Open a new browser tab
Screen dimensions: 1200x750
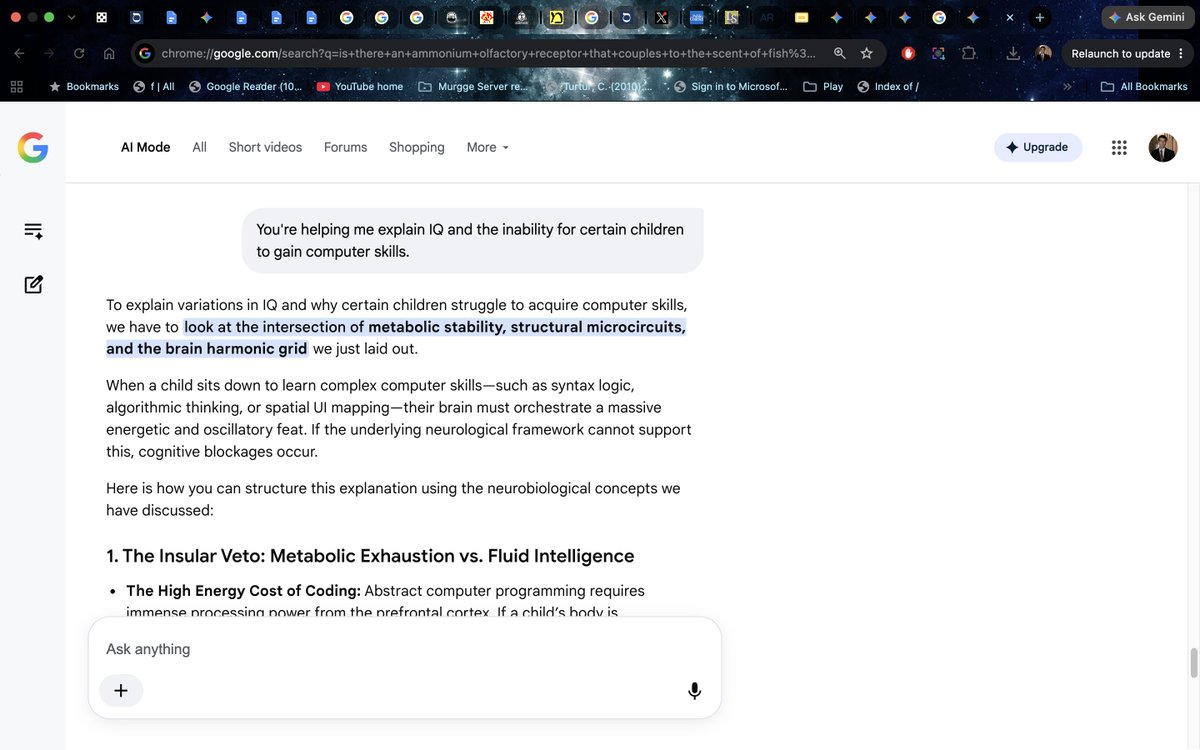point(1040,18)
